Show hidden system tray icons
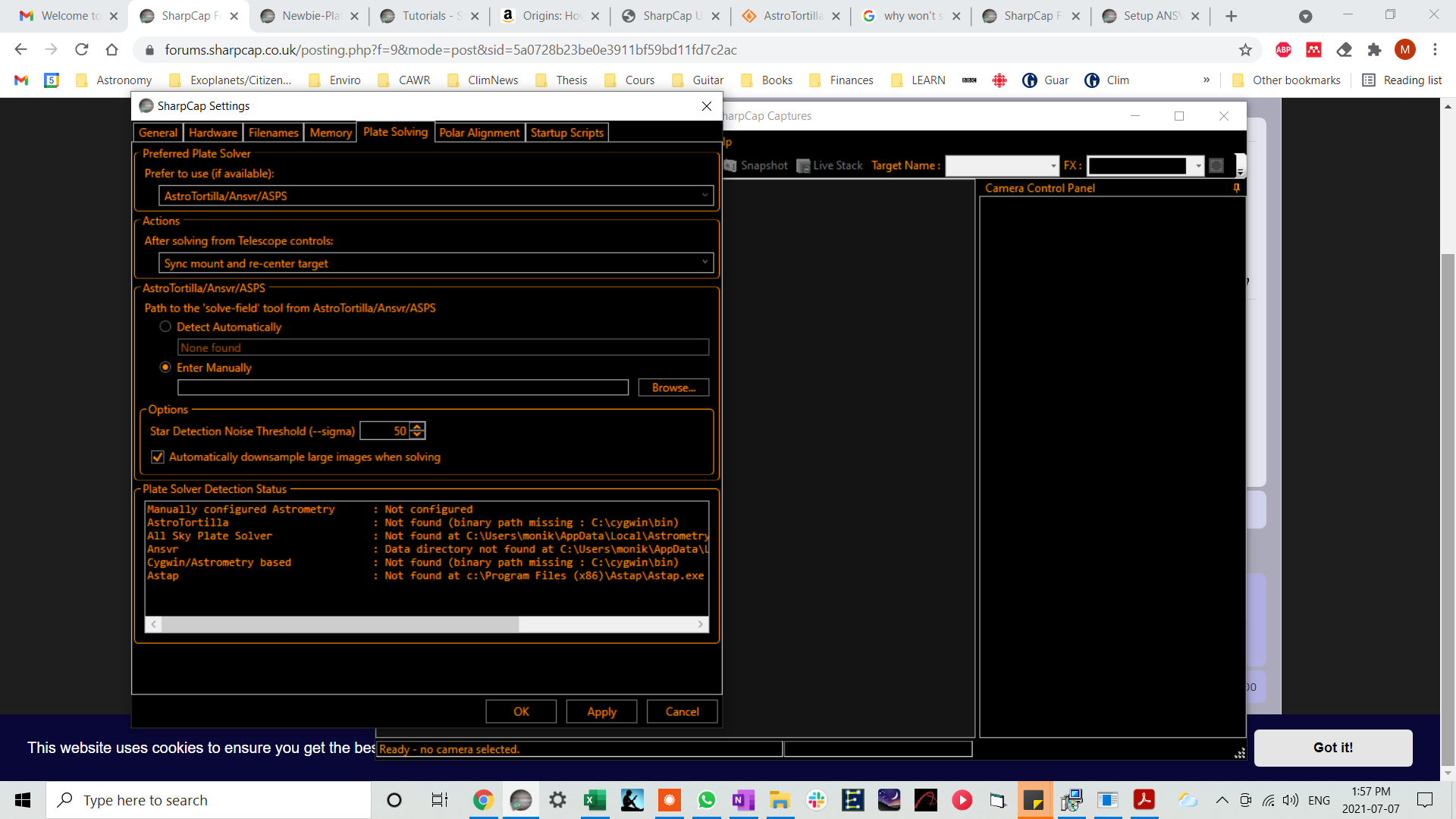 1222,800
